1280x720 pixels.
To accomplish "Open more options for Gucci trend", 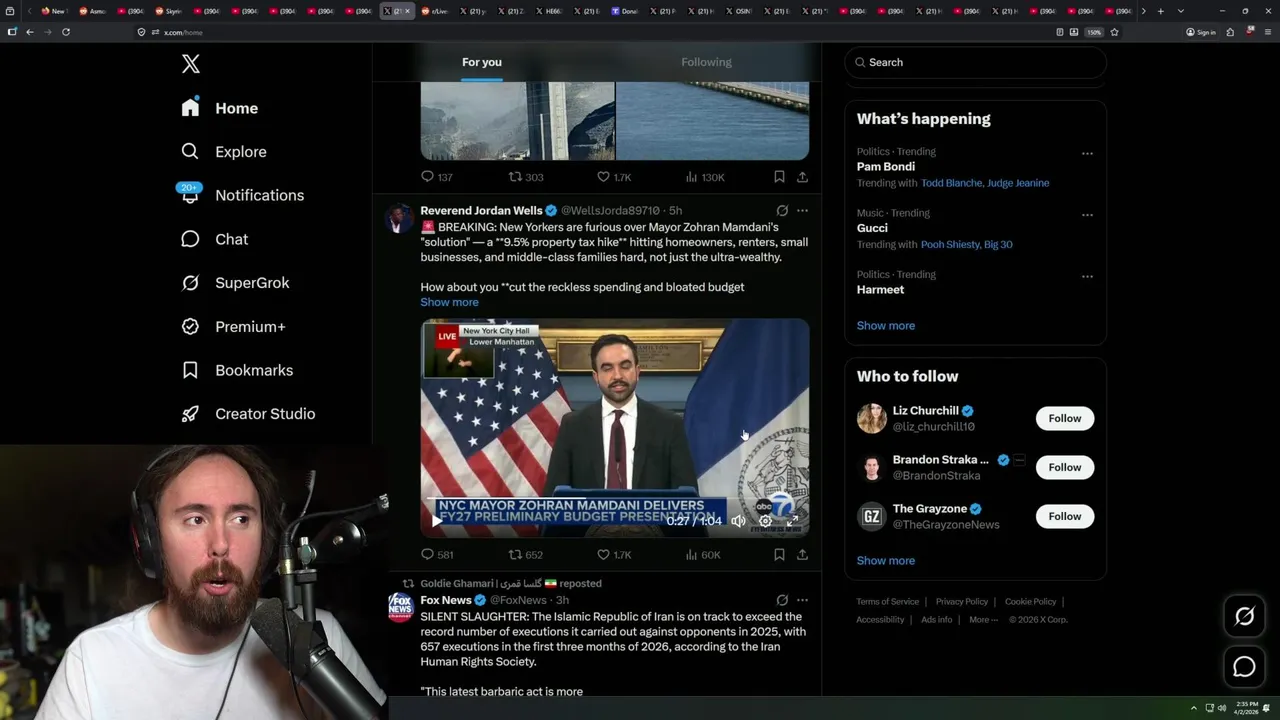I will pyautogui.click(x=1087, y=215).
